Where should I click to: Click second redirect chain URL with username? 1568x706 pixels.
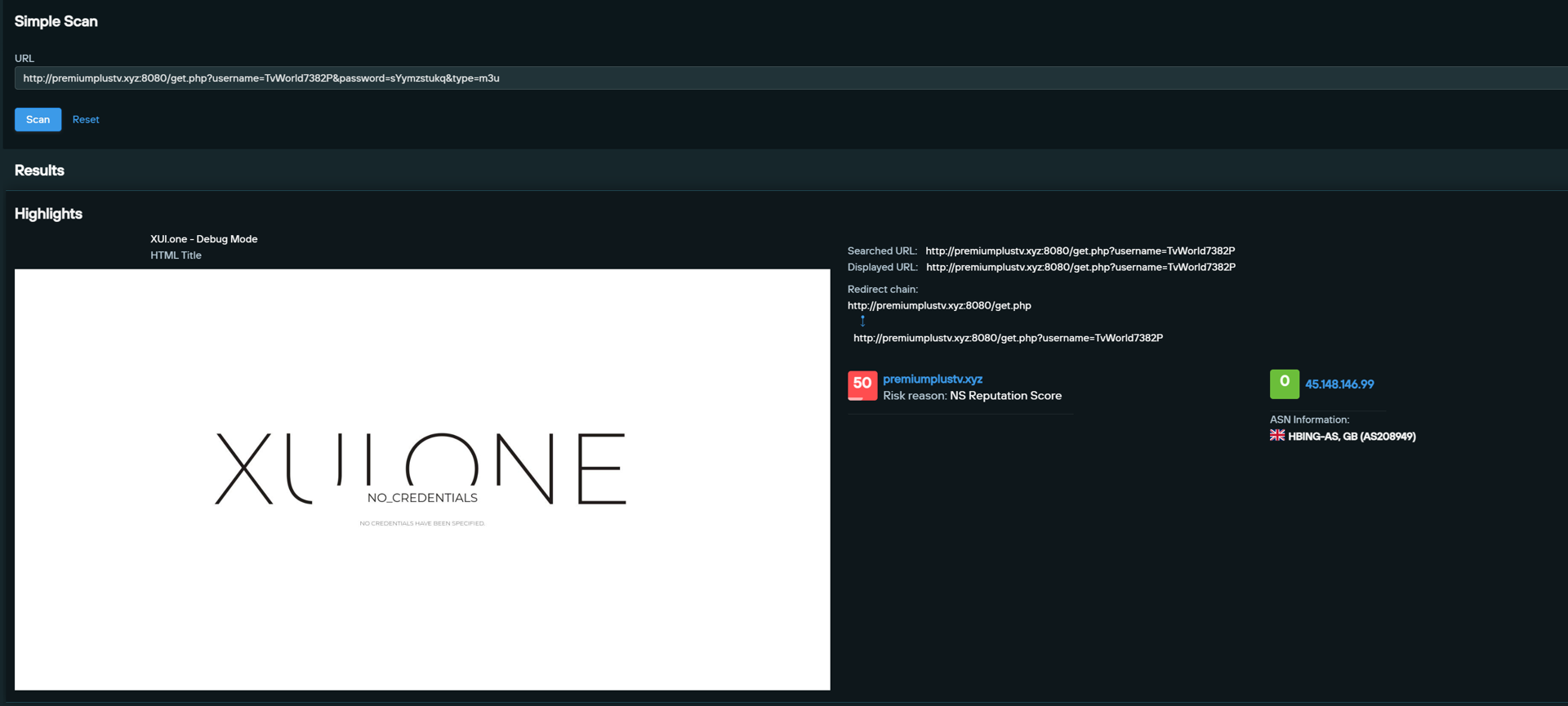tap(1008, 338)
